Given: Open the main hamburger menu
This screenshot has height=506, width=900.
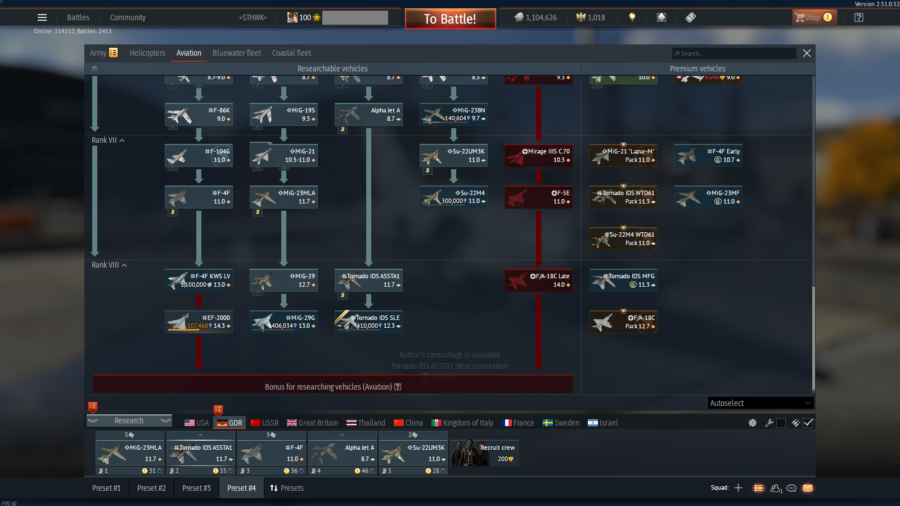Looking at the screenshot, I should (42, 17).
